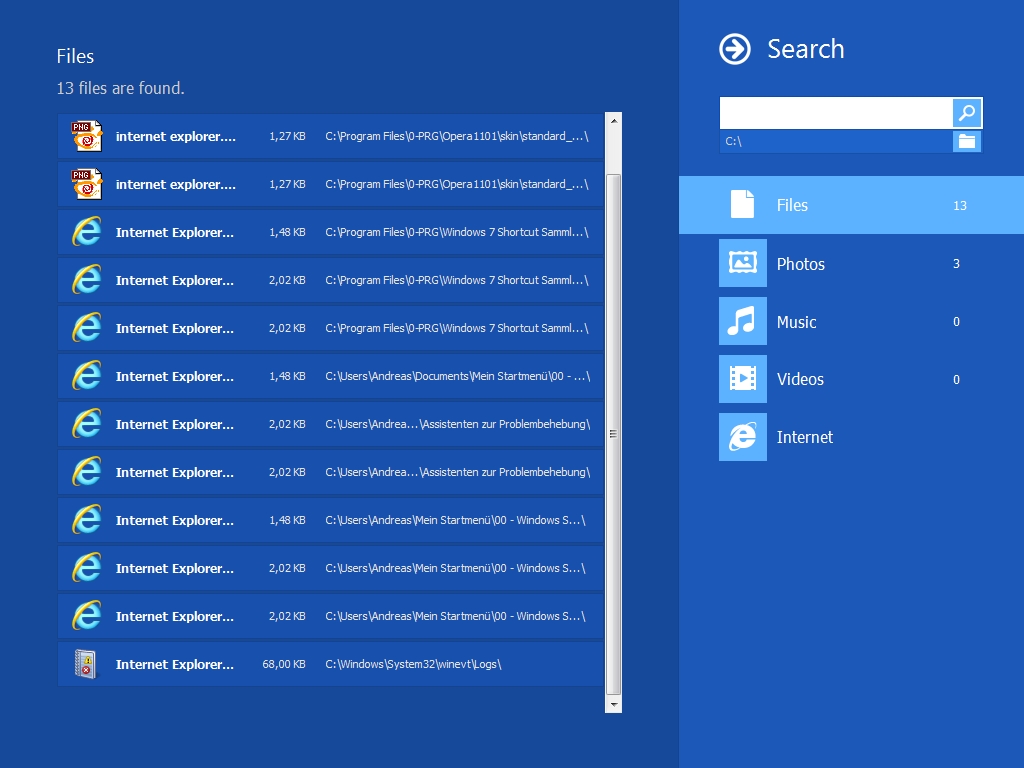Click inside the search text box
The image size is (1024, 768).
coord(836,113)
